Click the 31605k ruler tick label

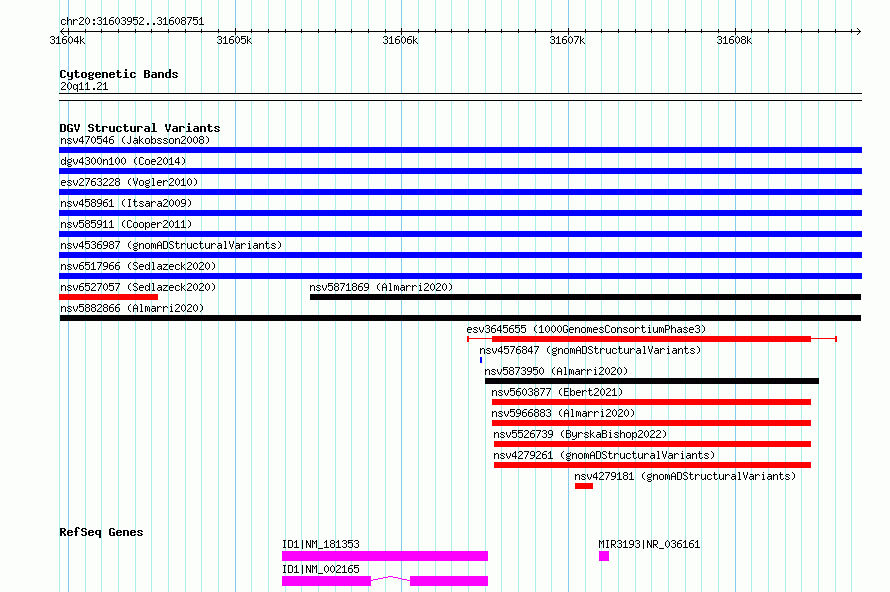coord(234,40)
